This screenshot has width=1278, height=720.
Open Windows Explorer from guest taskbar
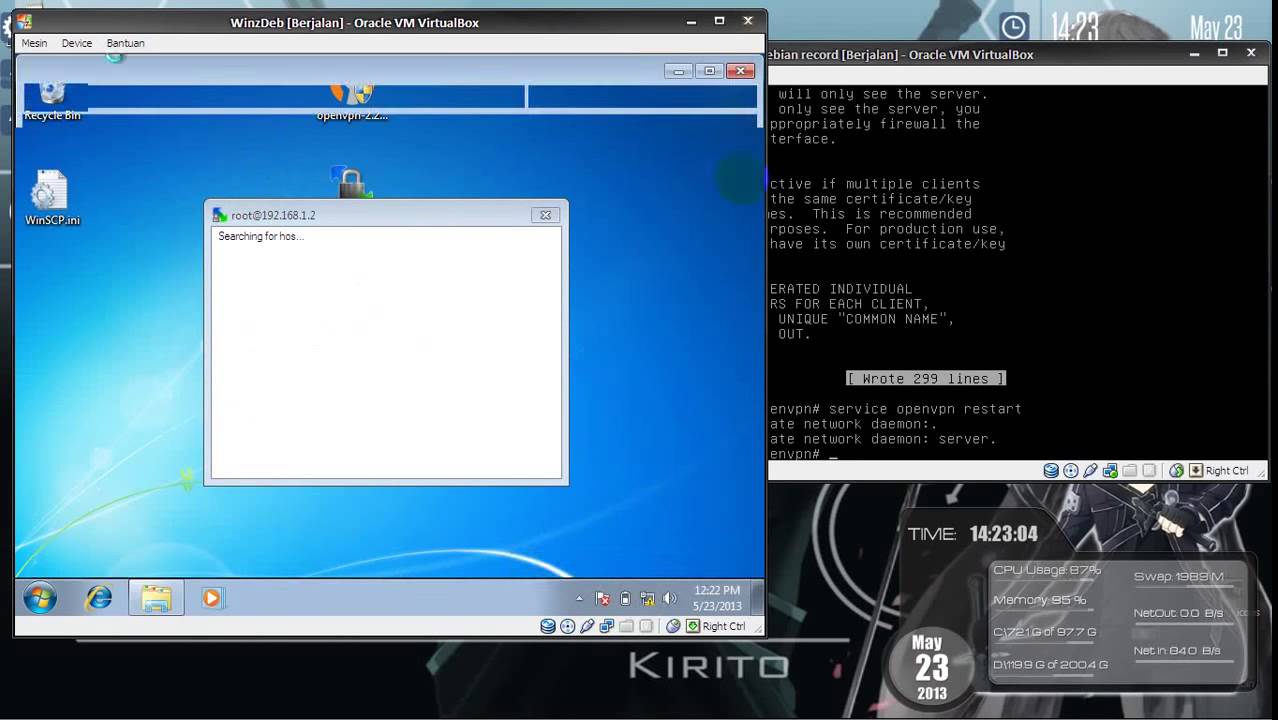pos(156,598)
